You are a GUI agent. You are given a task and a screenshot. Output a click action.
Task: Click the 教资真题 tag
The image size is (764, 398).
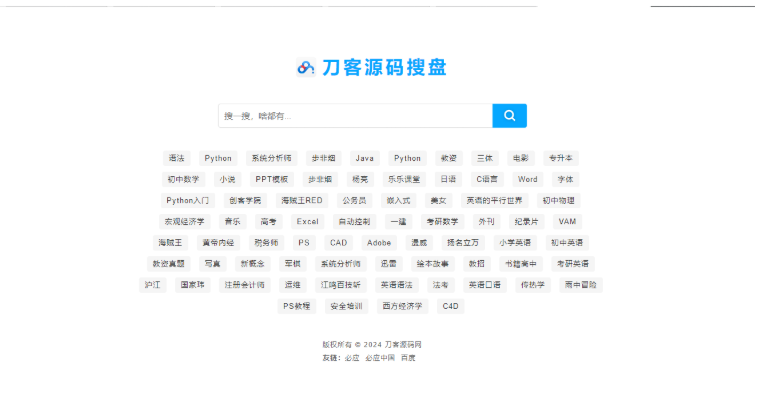pyautogui.click(x=169, y=264)
